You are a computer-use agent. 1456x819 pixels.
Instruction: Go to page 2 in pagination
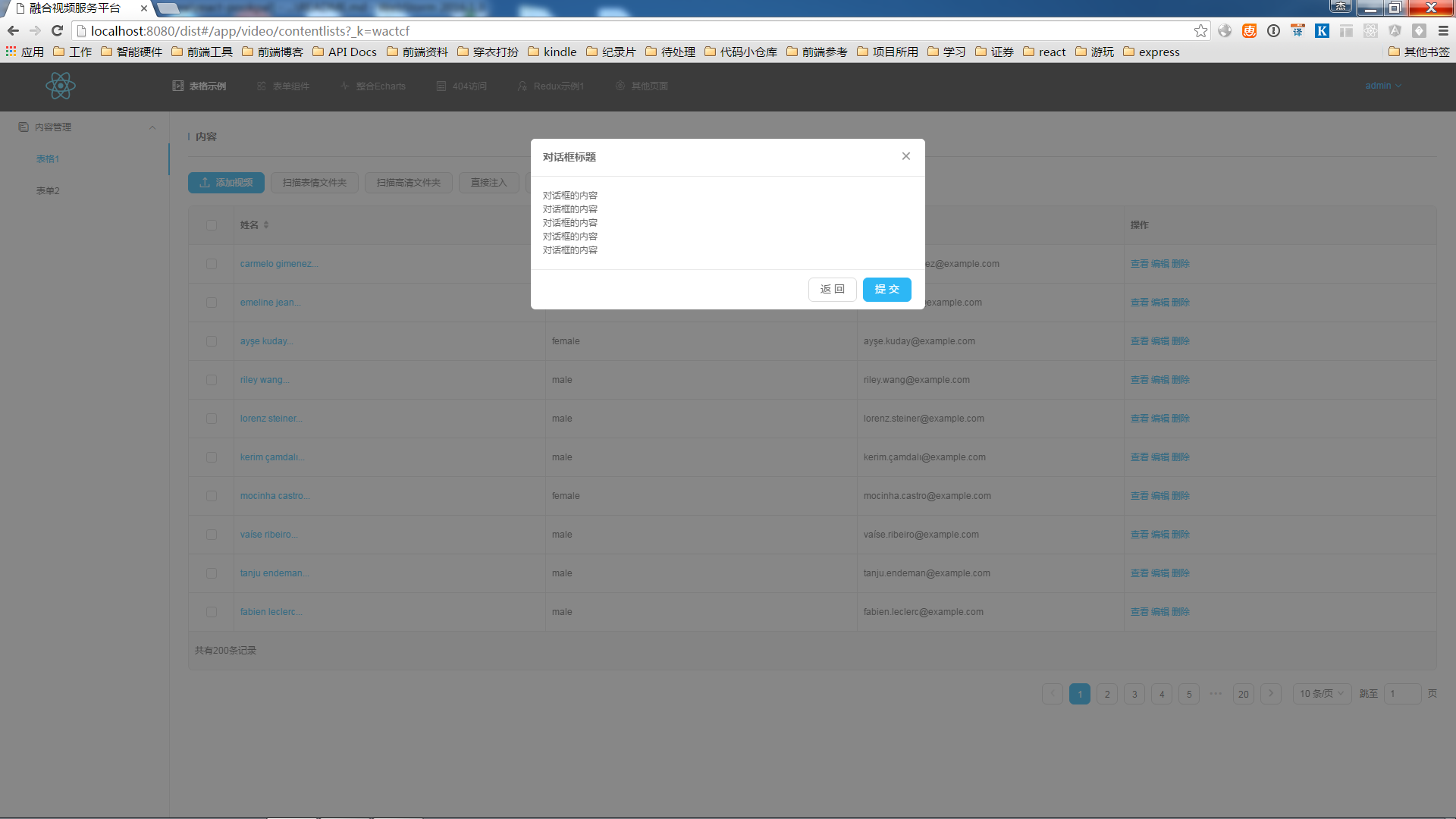coord(1107,694)
